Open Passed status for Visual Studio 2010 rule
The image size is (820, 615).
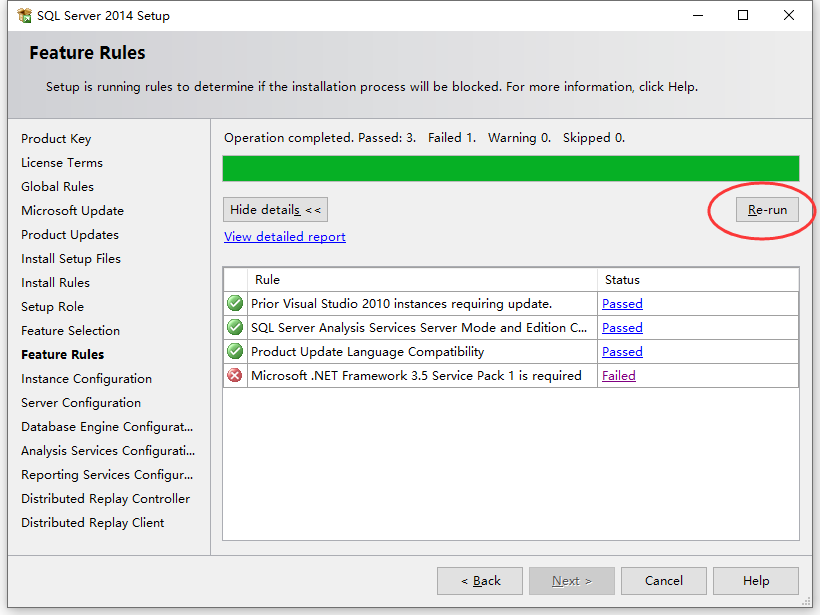tap(622, 304)
